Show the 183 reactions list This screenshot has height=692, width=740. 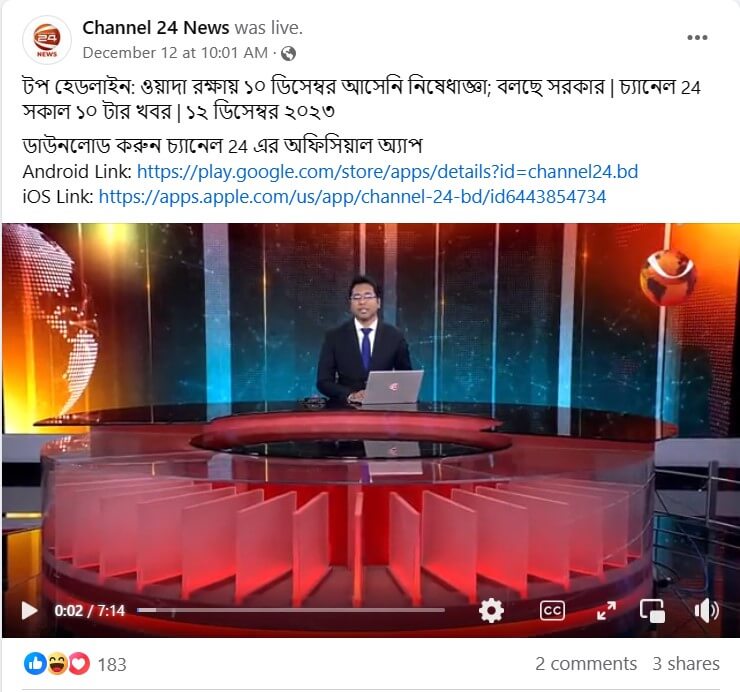click(x=112, y=665)
